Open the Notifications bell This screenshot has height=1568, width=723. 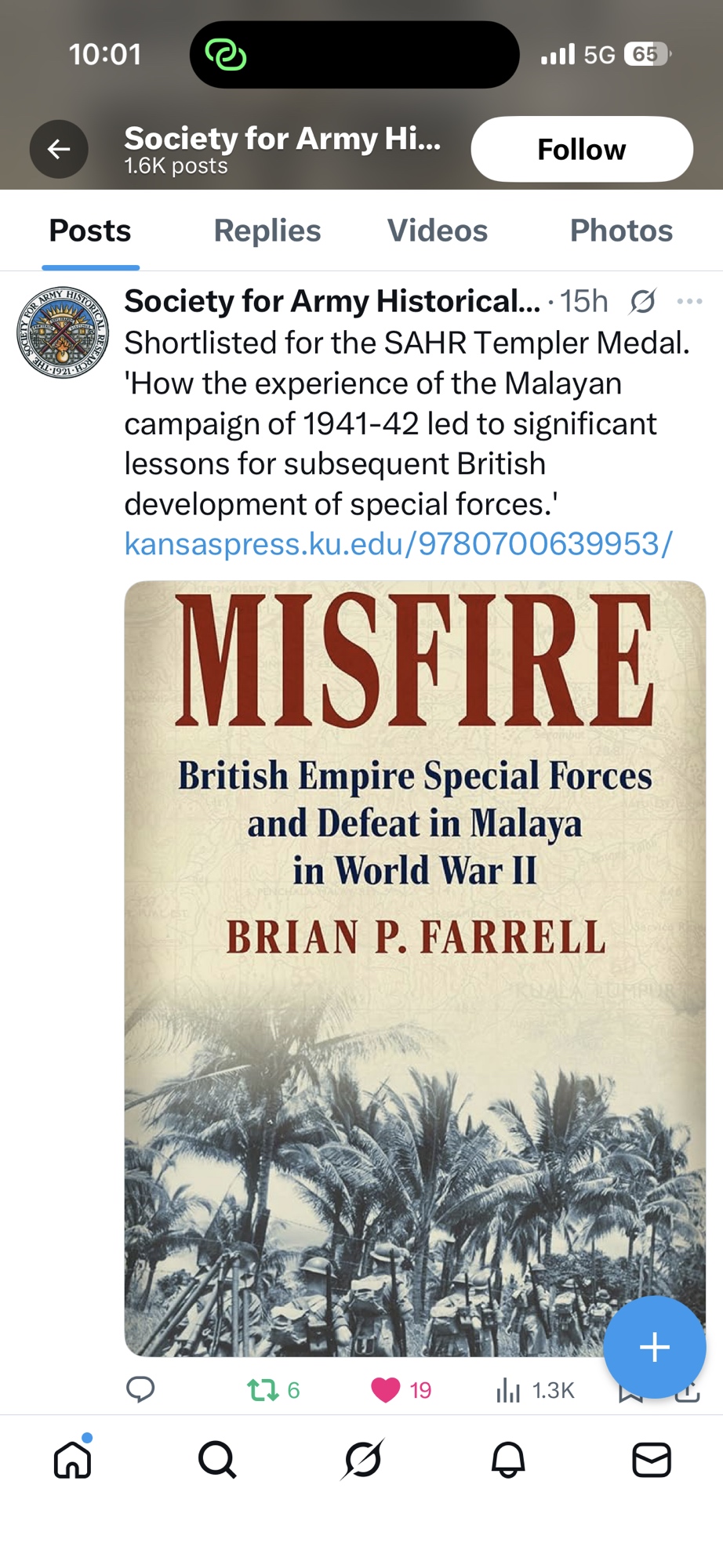[x=507, y=1460]
